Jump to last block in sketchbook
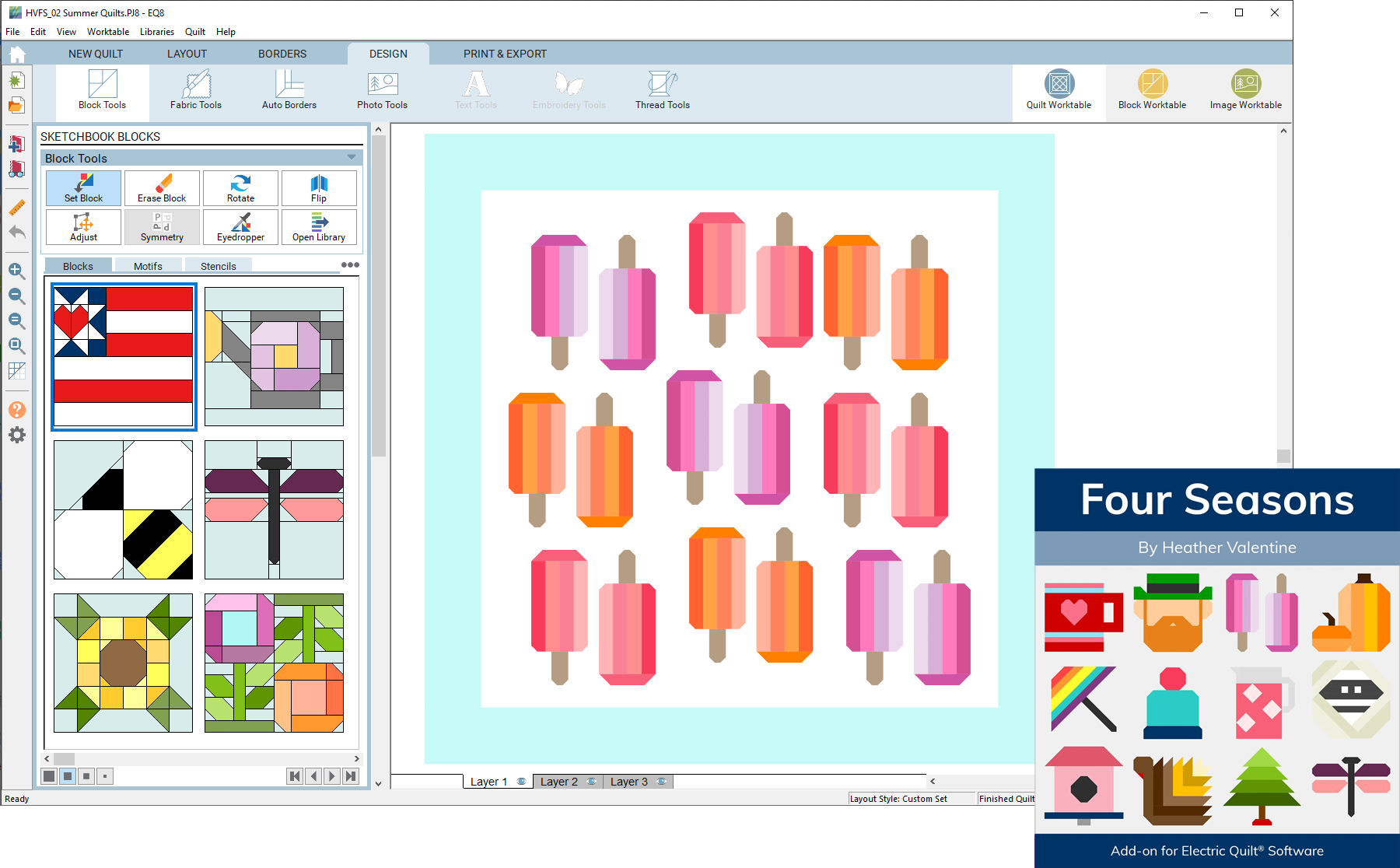 coord(351,775)
